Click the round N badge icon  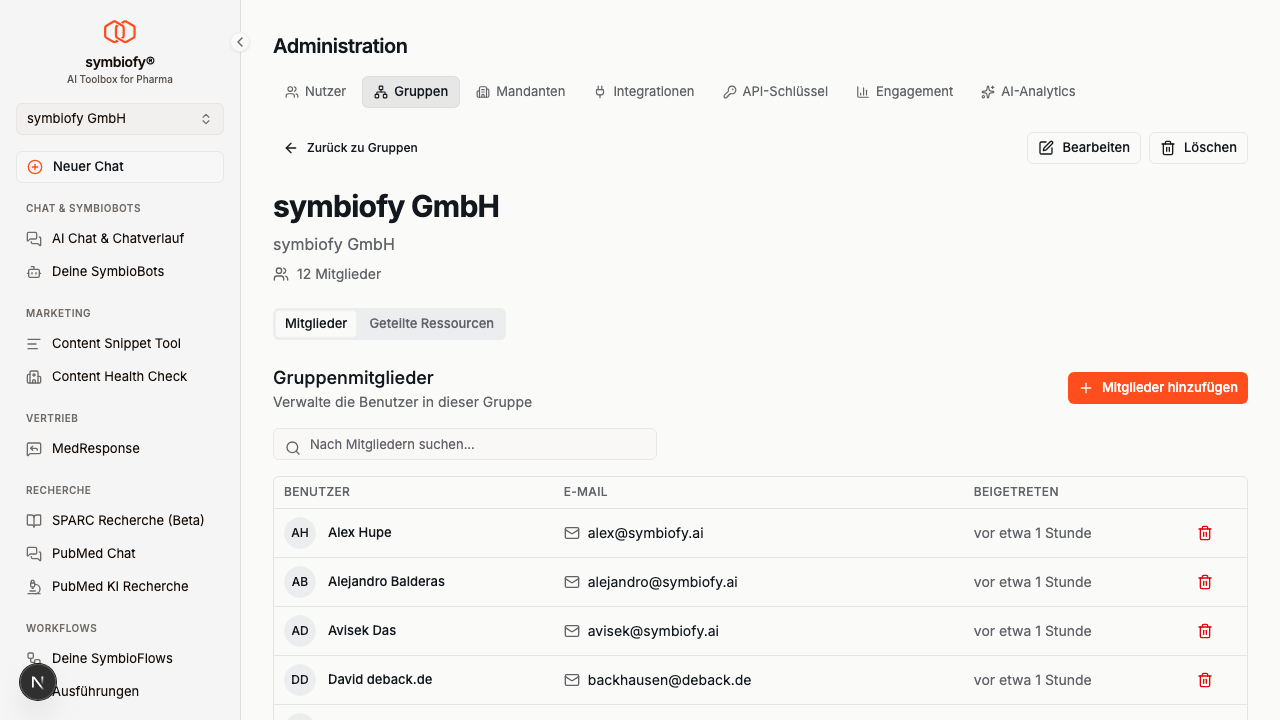(x=38, y=682)
